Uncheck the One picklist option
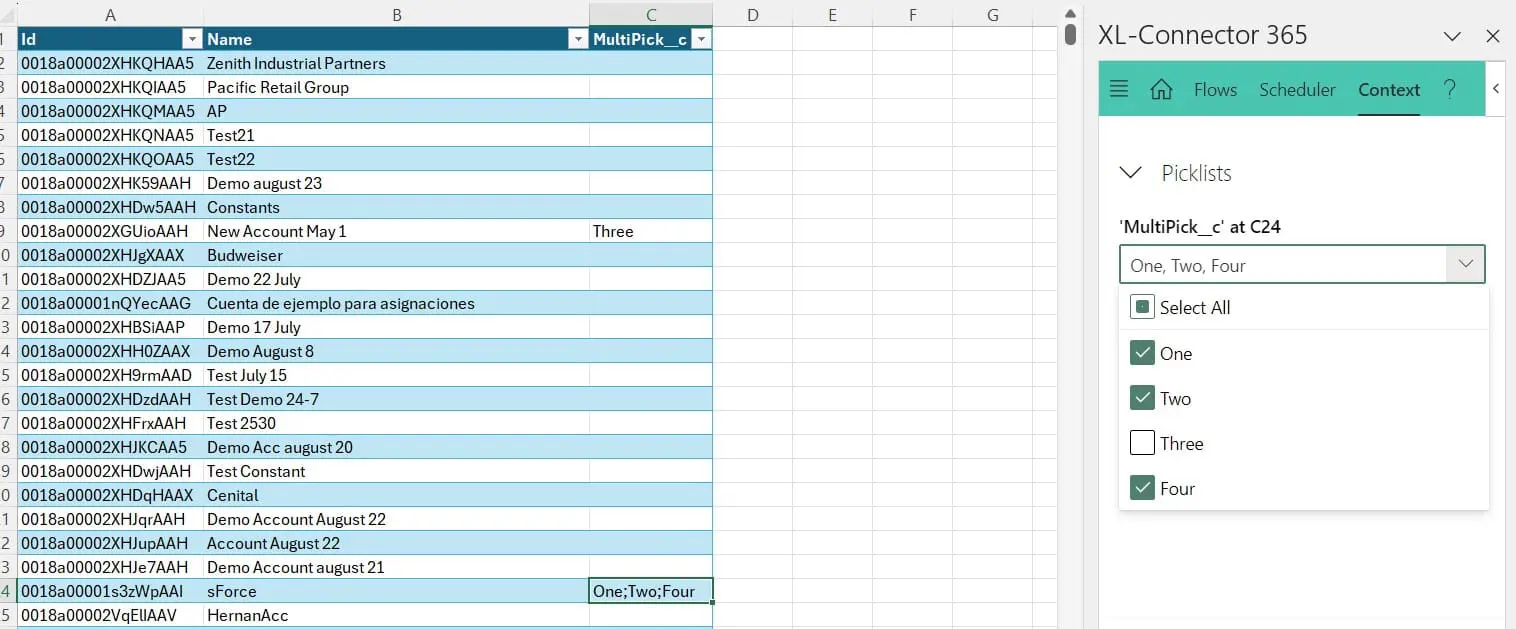 1142,353
